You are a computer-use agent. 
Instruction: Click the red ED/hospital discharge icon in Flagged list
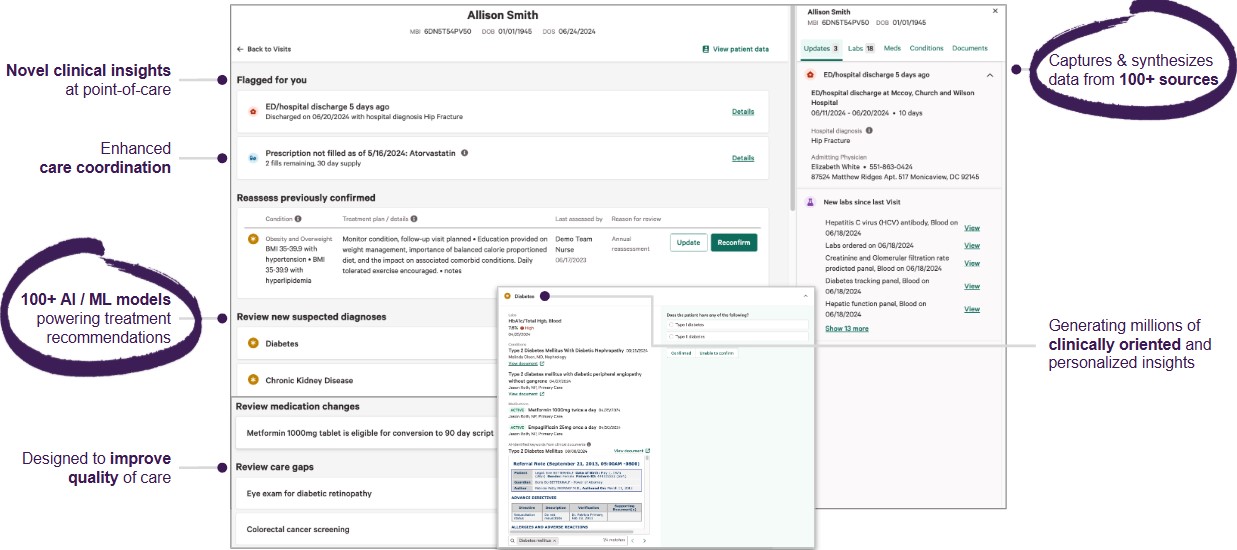click(252, 111)
